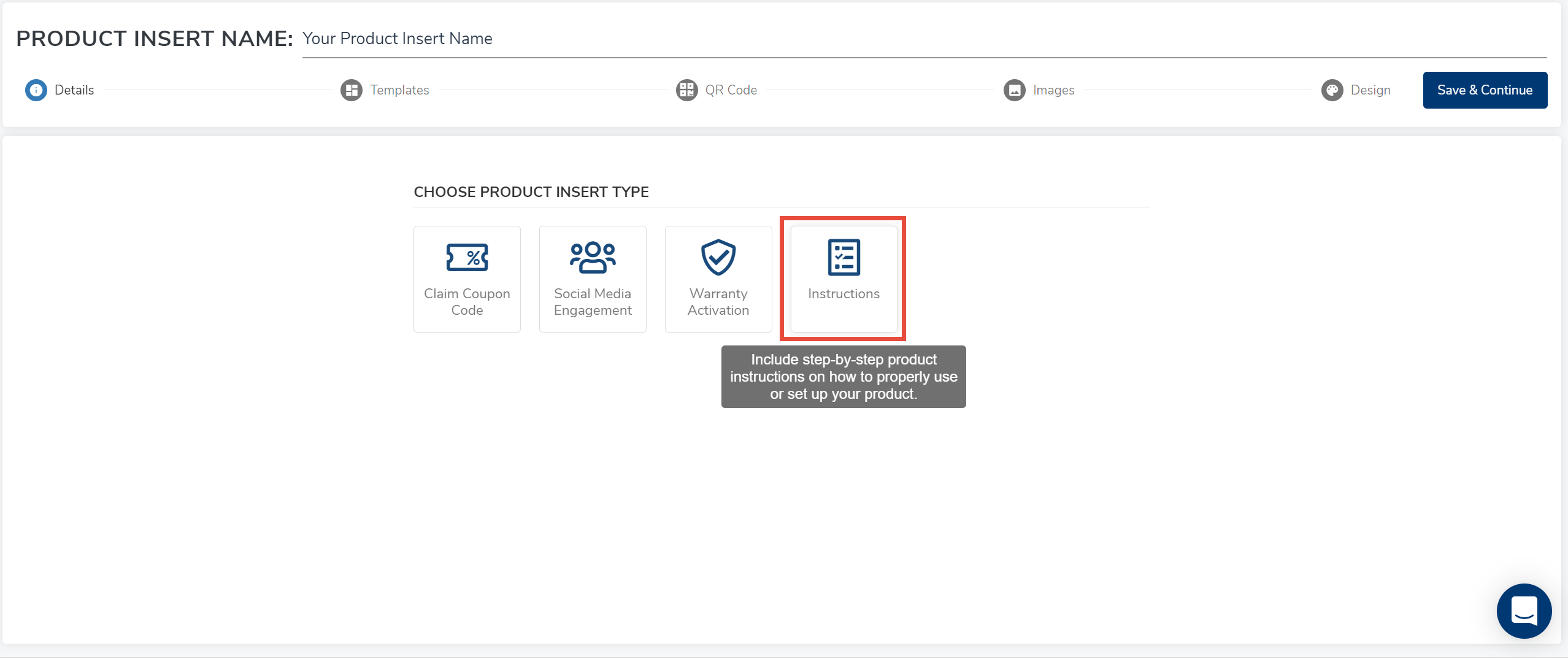This screenshot has height=659, width=1568.
Task: Choose the Warranty Activation label
Action: tap(718, 302)
